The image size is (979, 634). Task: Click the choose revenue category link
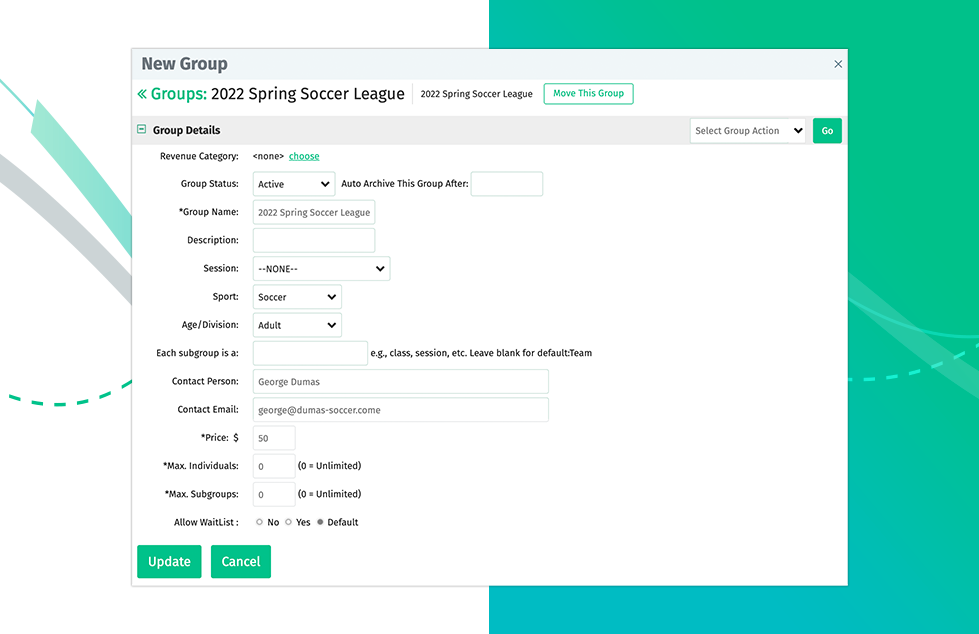(x=304, y=156)
